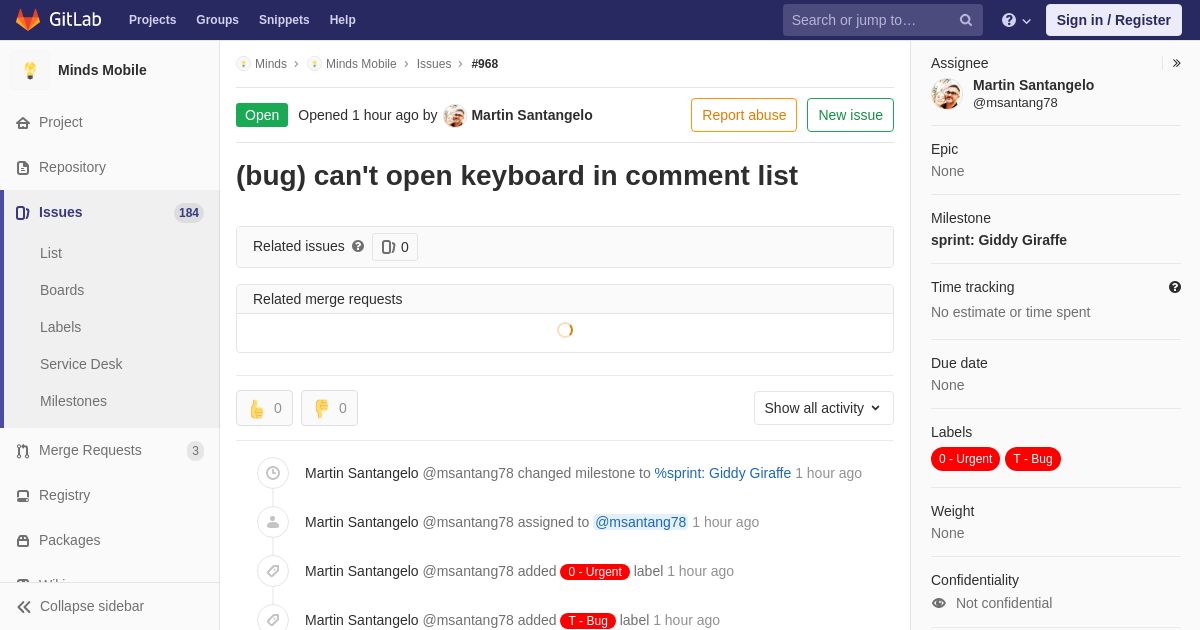Image resolution: width=1200 pixels, height=630 pixels.
Task: Click the Collapse sidebar chevrons icon
Action: click(x=24, y=607)
